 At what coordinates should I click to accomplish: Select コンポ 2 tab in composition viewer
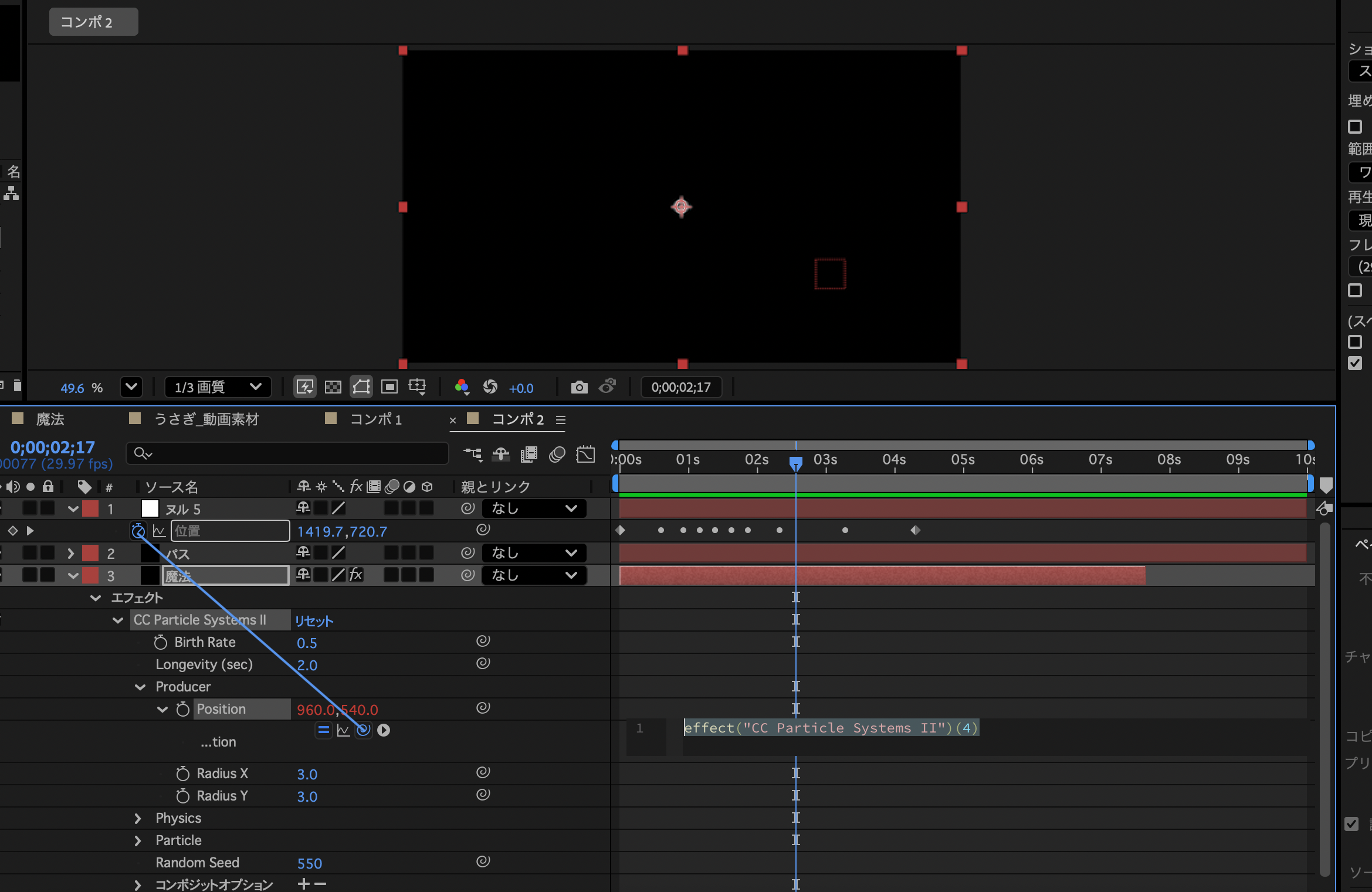[94, 22]
